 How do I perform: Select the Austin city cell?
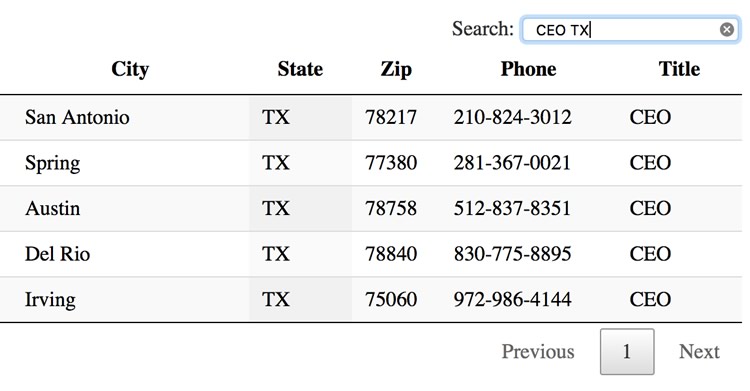[x=53, y=208]
